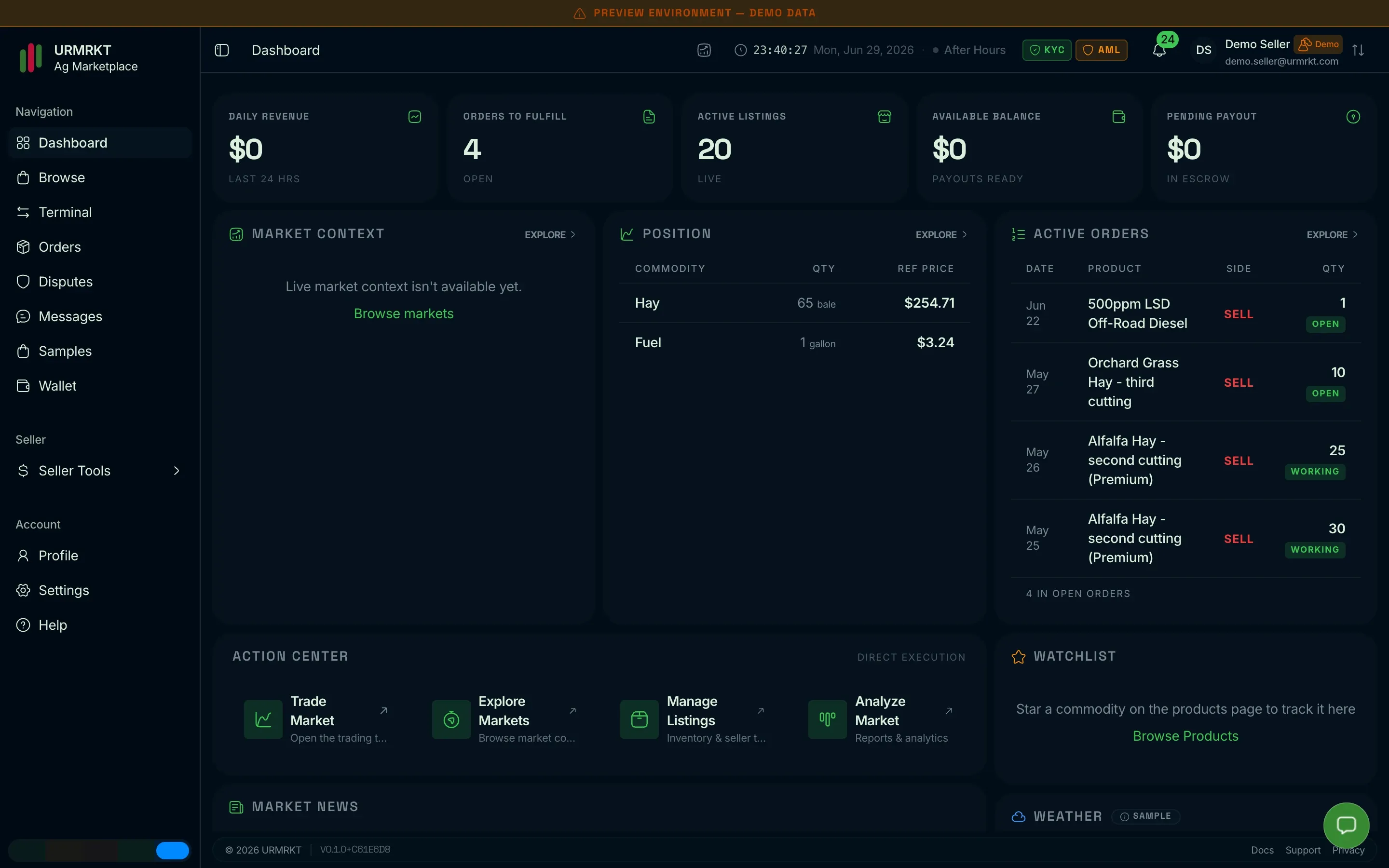The height and width of the screenshot is (868, 1389).
Task: Click the 23:40:27 clock display
Action: pyautogui.click(x=780, y=51)
